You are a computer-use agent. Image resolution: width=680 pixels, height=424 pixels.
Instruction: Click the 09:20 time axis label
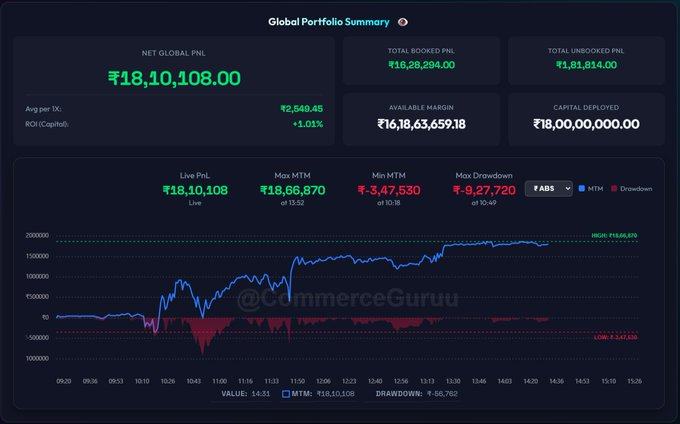point(64,381)
